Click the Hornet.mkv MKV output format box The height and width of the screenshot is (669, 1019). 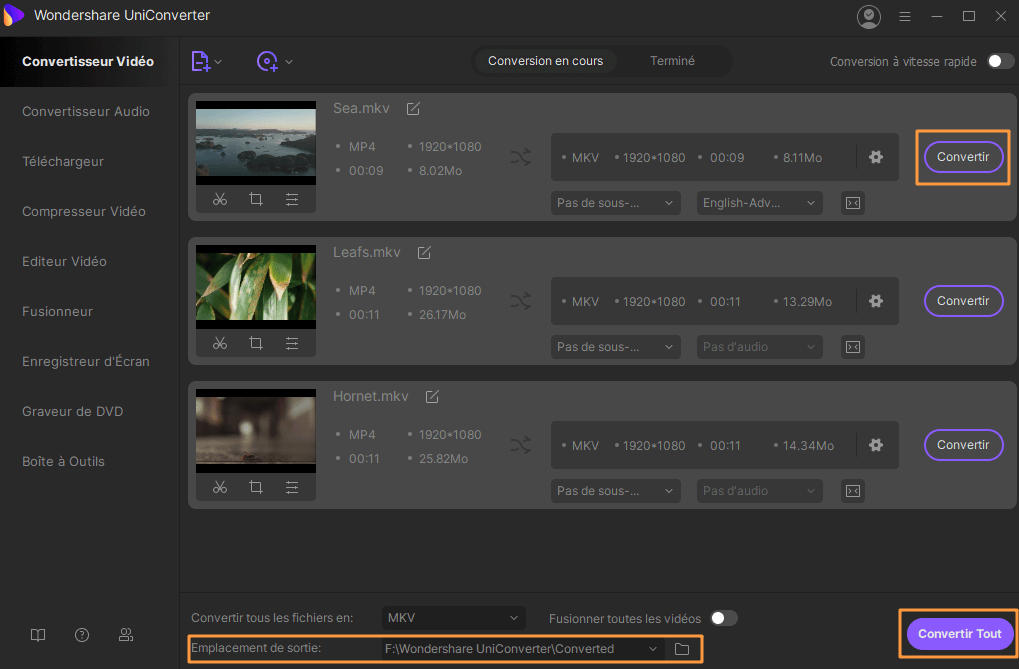725,445
